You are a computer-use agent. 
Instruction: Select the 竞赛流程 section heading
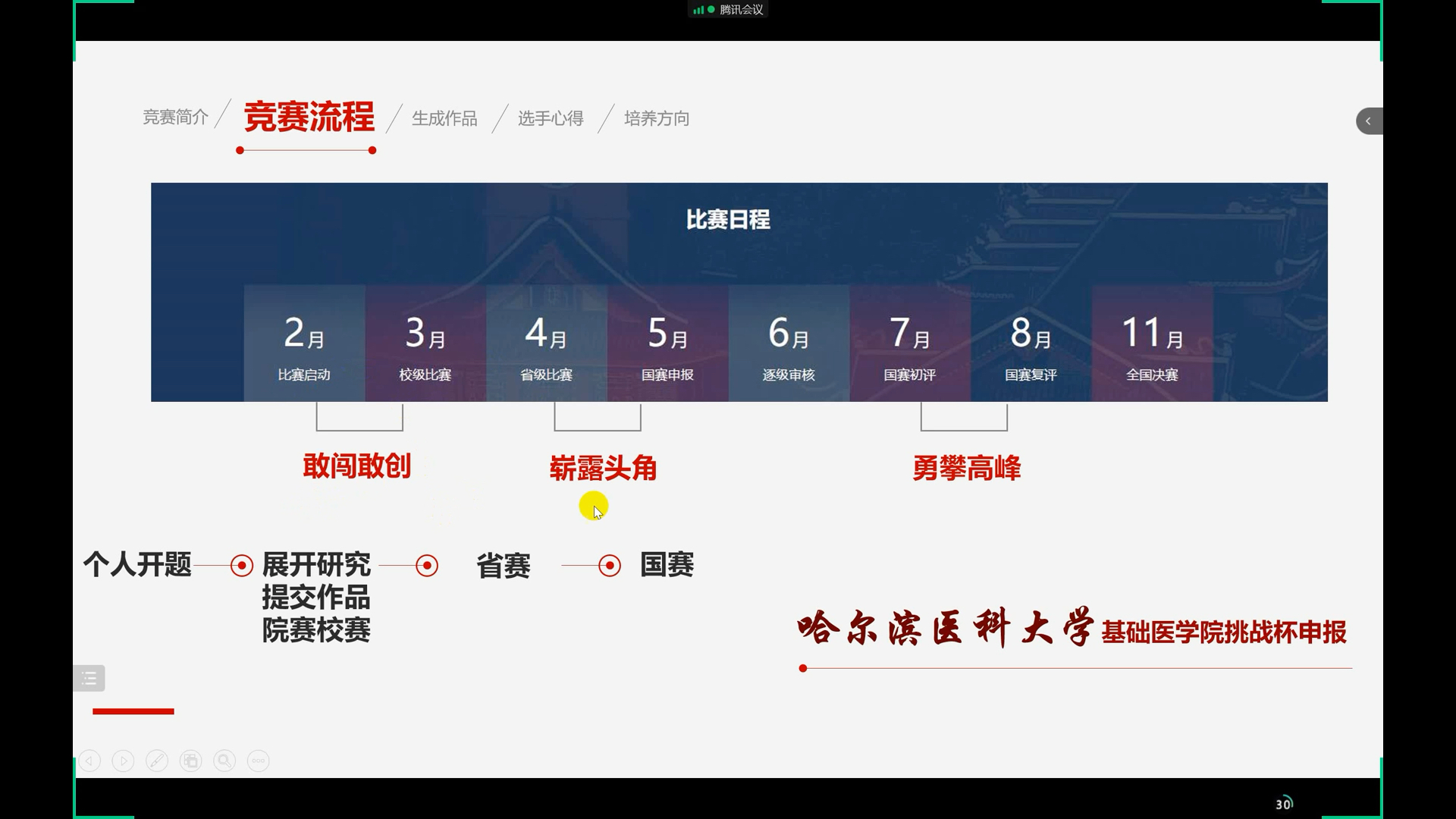coord(309,117)
